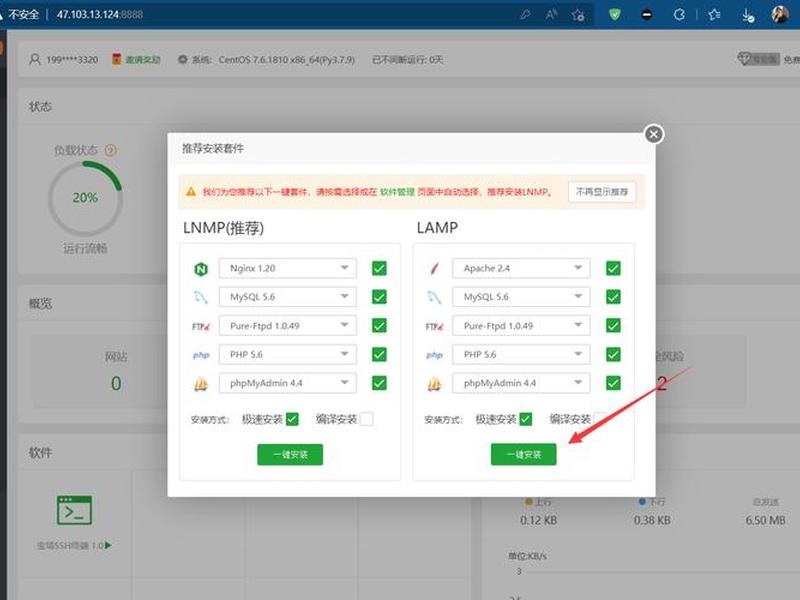Uncheck LAMP PHP 5.6 checkbox
Screen dimensions: 800x600
click(x=613, y=355)
